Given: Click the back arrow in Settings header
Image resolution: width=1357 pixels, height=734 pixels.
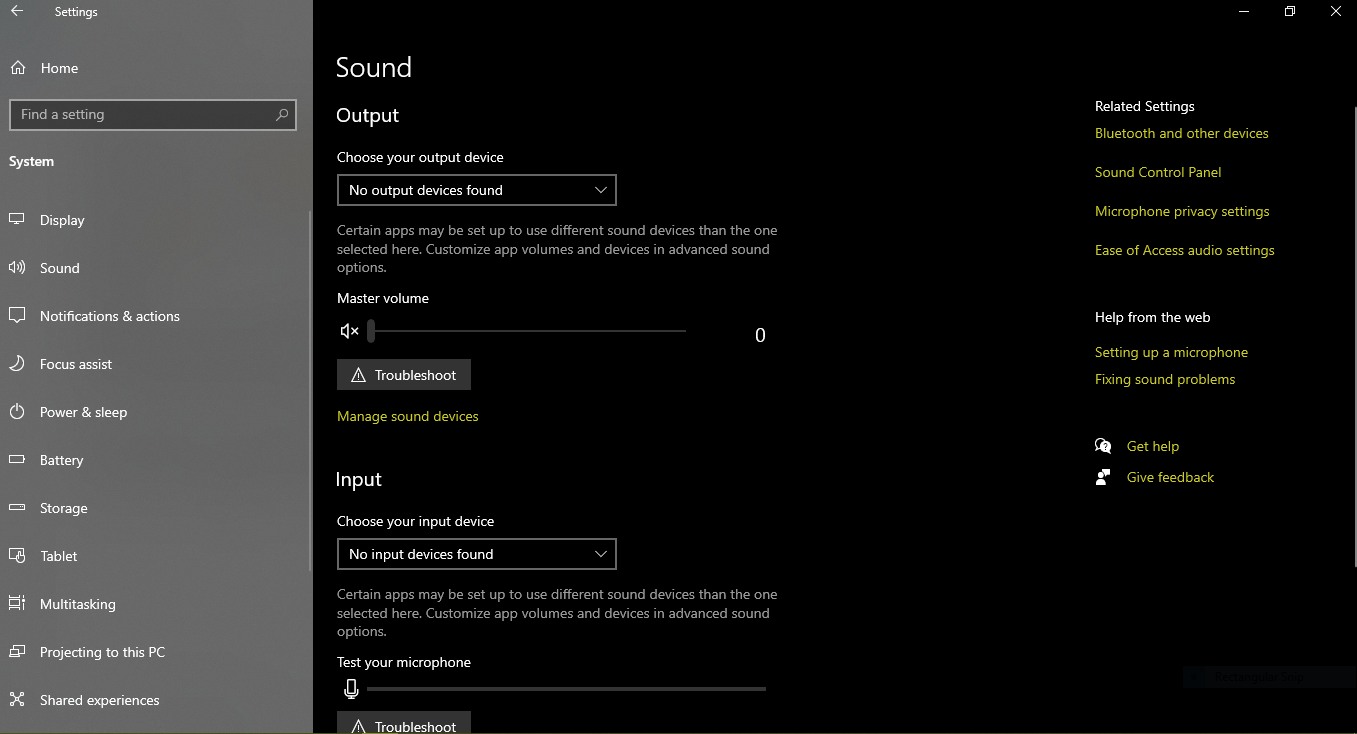Looking at the screenshot, I should pyautogui.click(x=17, y=12).
